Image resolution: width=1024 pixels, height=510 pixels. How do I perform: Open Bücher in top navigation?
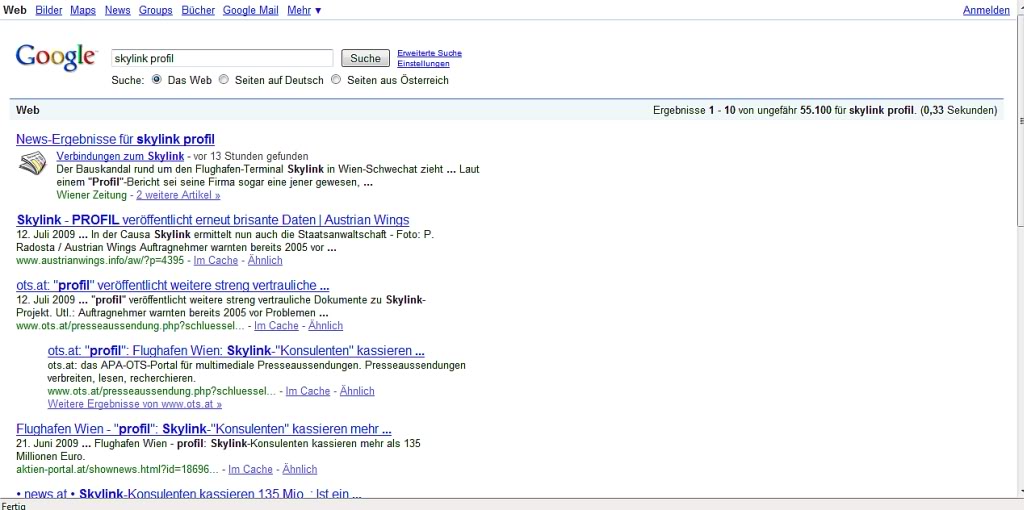tap(198, 10)
